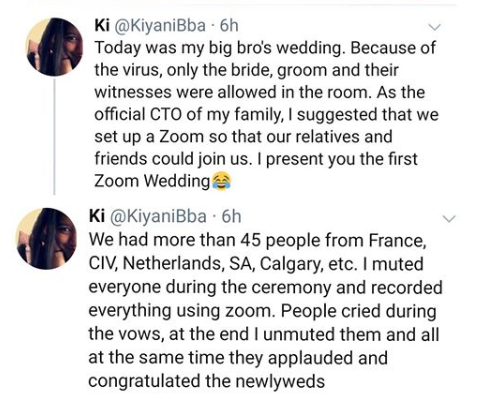Click display name Ki on second tweet
The image size is (495, 399).
tap(97, 216)
